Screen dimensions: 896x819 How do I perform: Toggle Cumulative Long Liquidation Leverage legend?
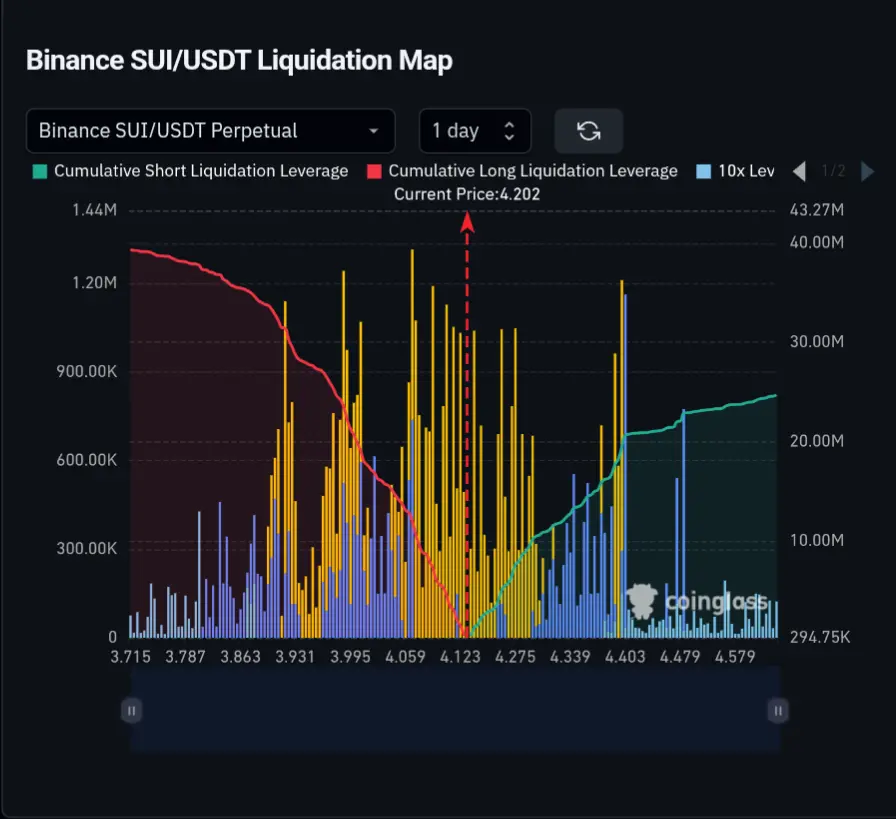(522, 171)
